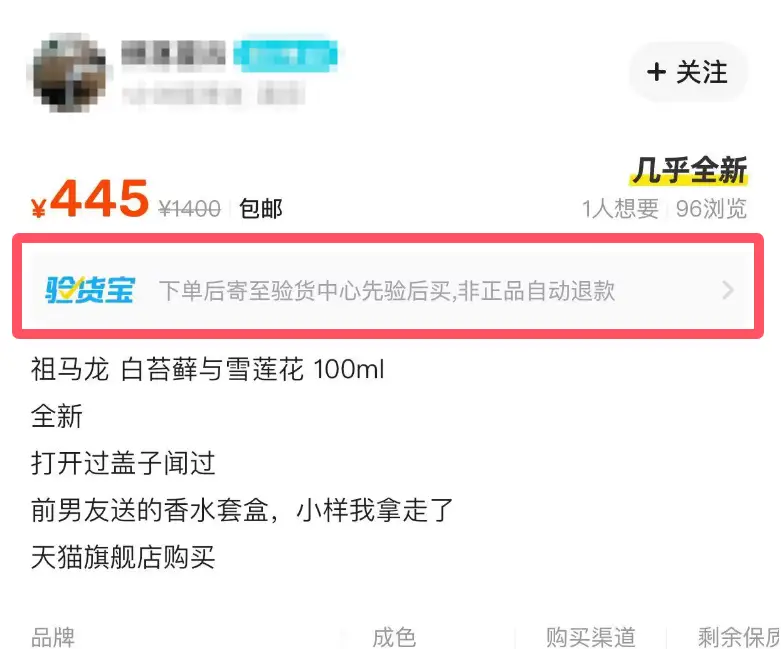Click the blurred seller username
Viewport: 781px width, 649px height.
173,53
